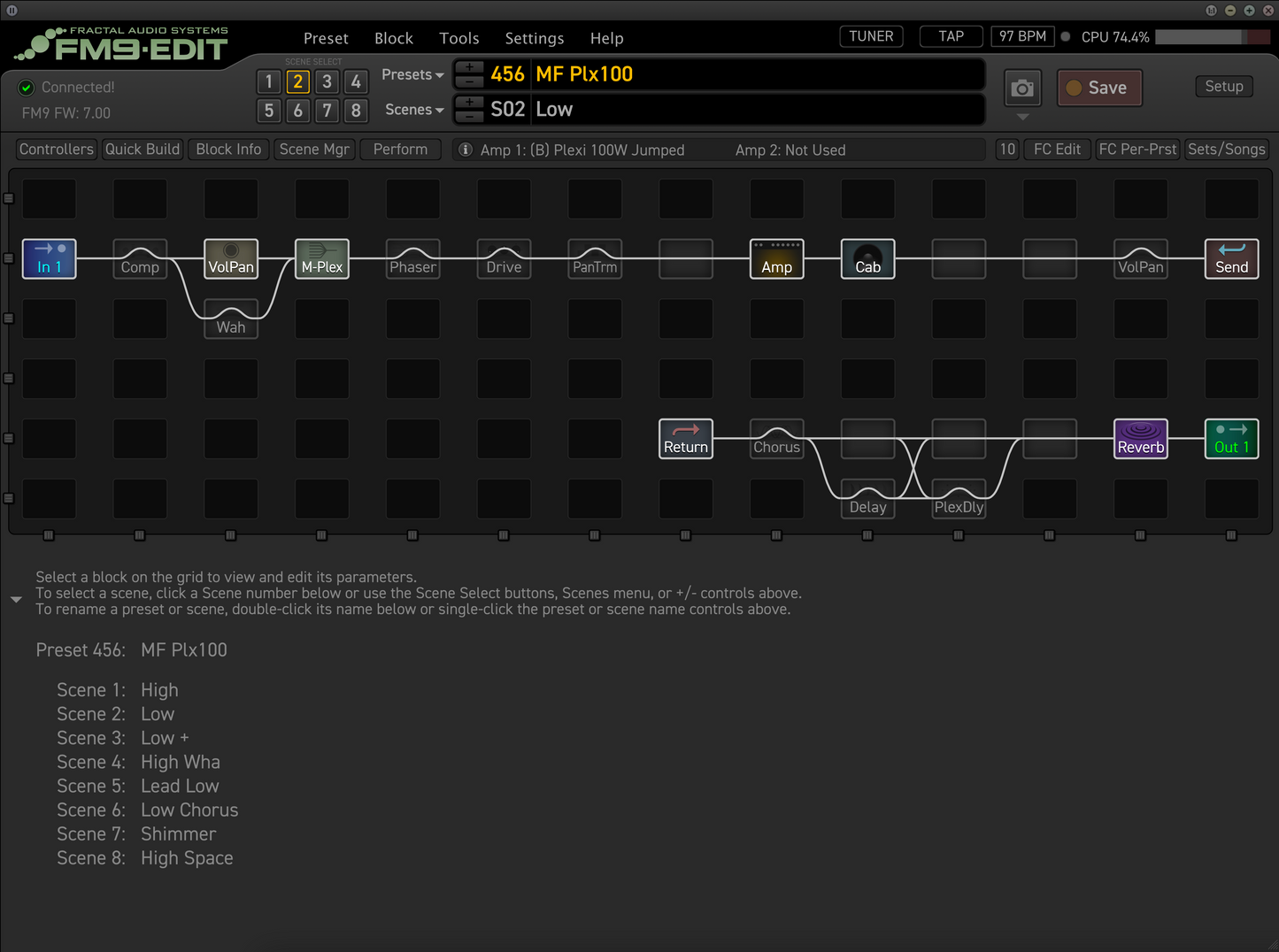1279x952 pixels.
Task: Open the Help menu
Action: [607, 38]
